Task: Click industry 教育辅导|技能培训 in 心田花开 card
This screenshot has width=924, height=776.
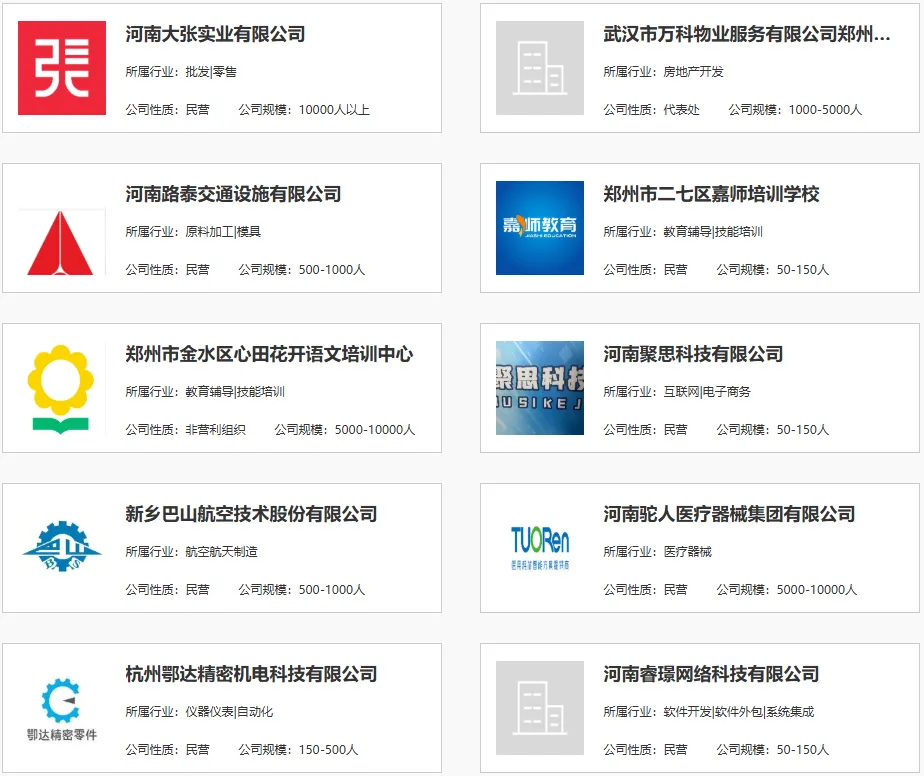Action: click(x=235, y=392)
